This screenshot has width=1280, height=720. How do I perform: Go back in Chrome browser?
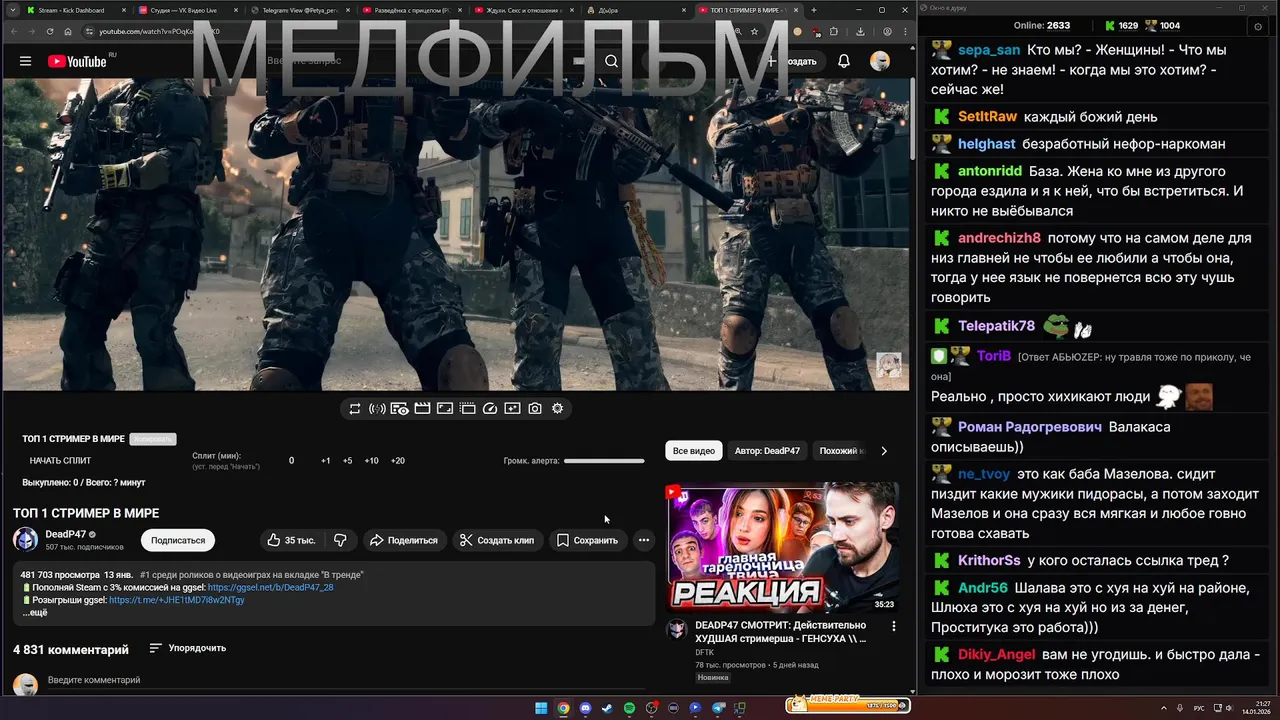coord(13,32)
